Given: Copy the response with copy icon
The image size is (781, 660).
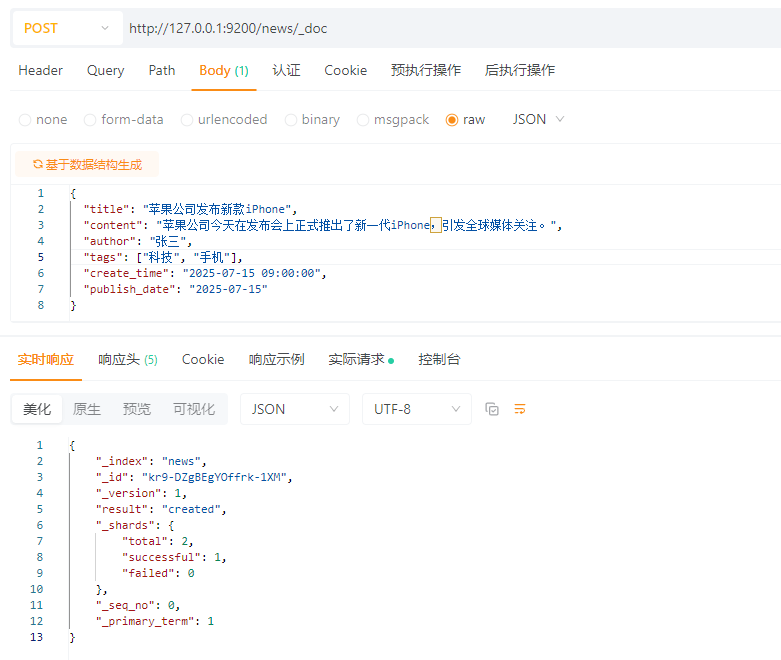Looking at the screenshot, I should click(x=492, y=409).
